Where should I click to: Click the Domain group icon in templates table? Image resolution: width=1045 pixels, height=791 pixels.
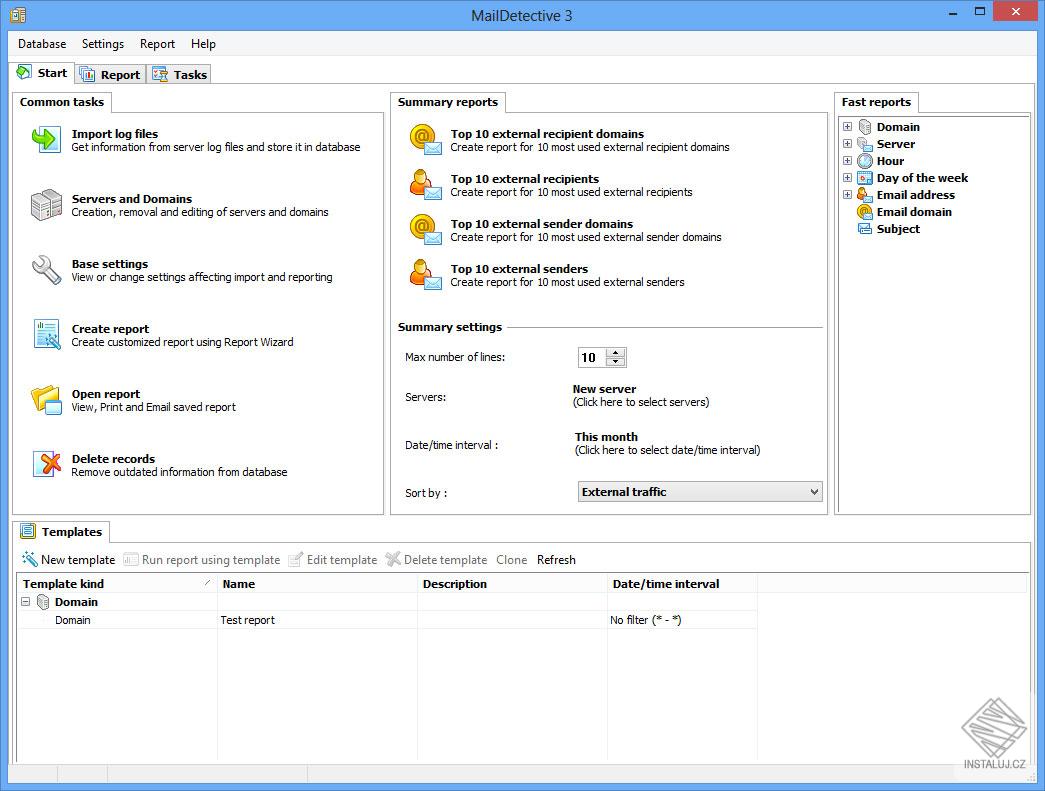click(x=43, y=602)
